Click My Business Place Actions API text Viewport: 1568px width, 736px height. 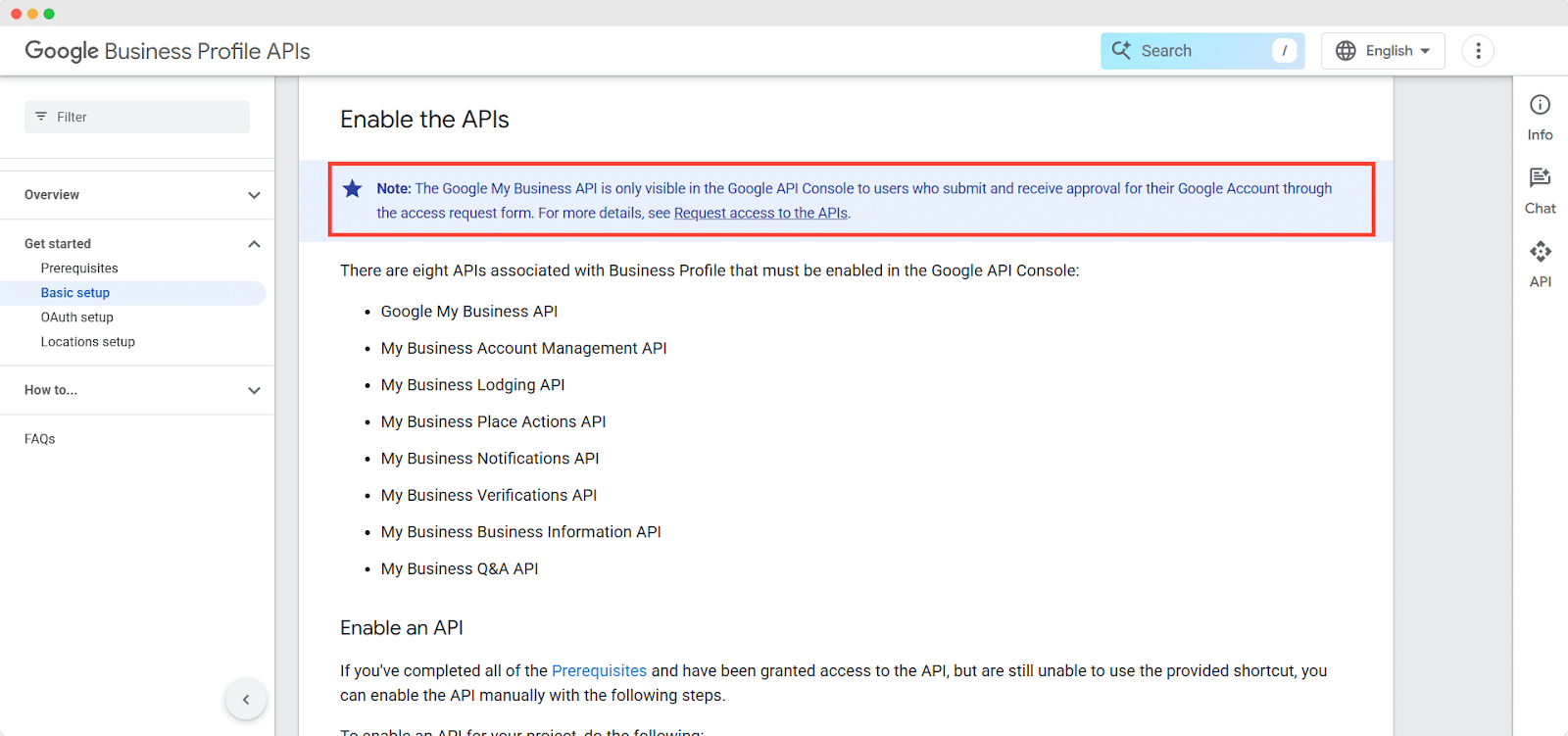coord(494,421)
